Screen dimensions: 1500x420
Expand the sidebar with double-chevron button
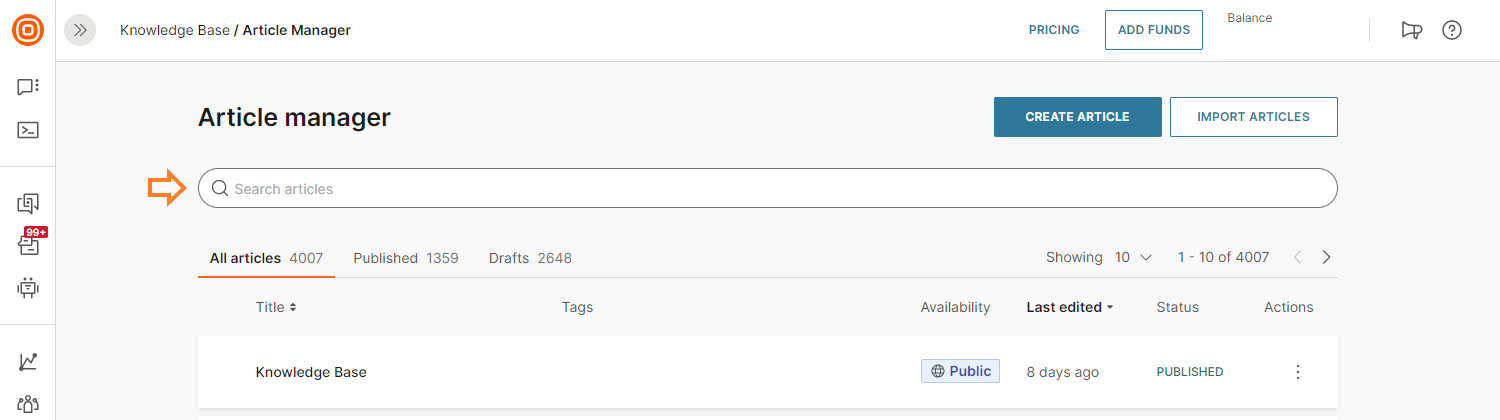80,30
